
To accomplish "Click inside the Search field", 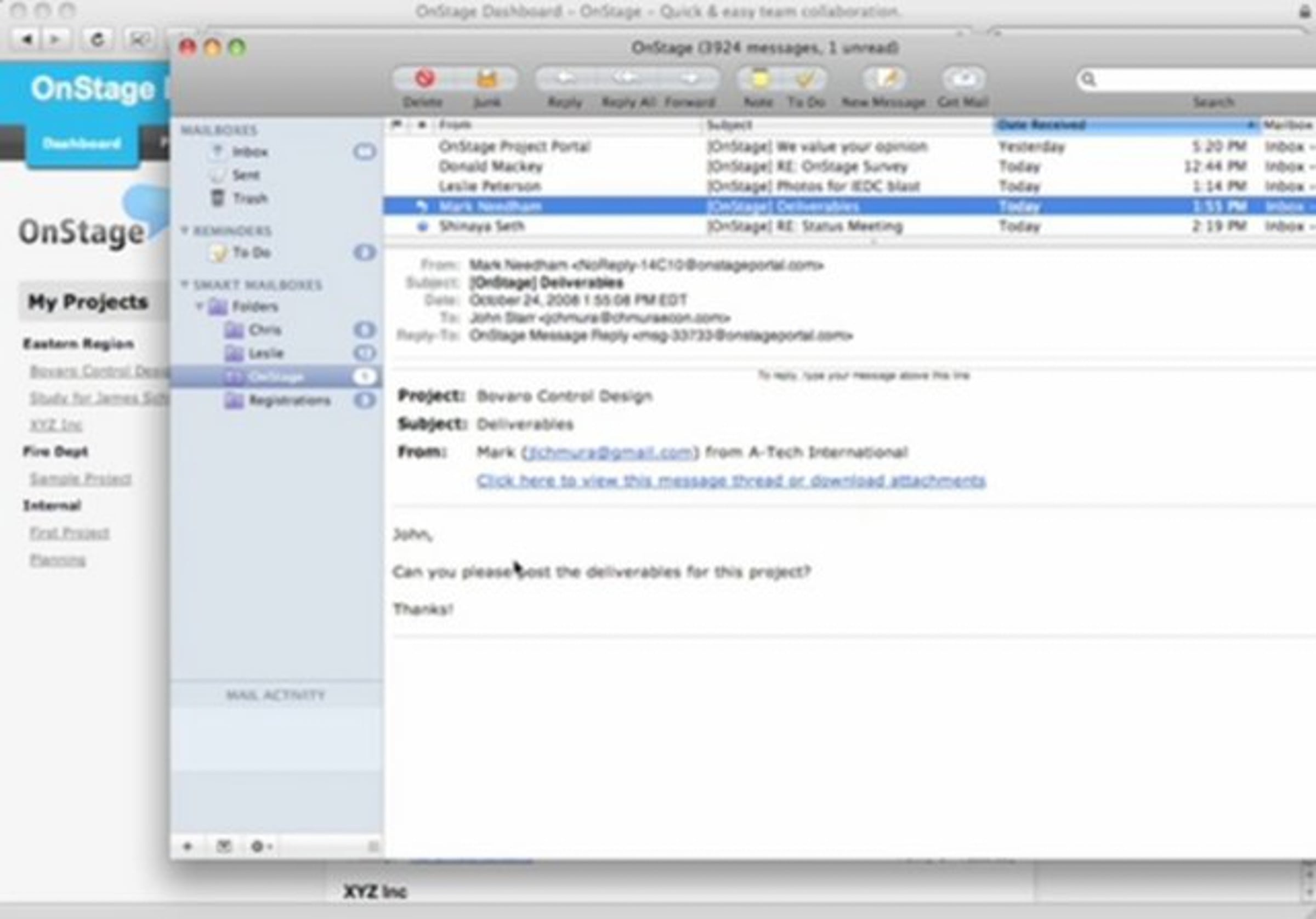I will tap(1204, 80).
